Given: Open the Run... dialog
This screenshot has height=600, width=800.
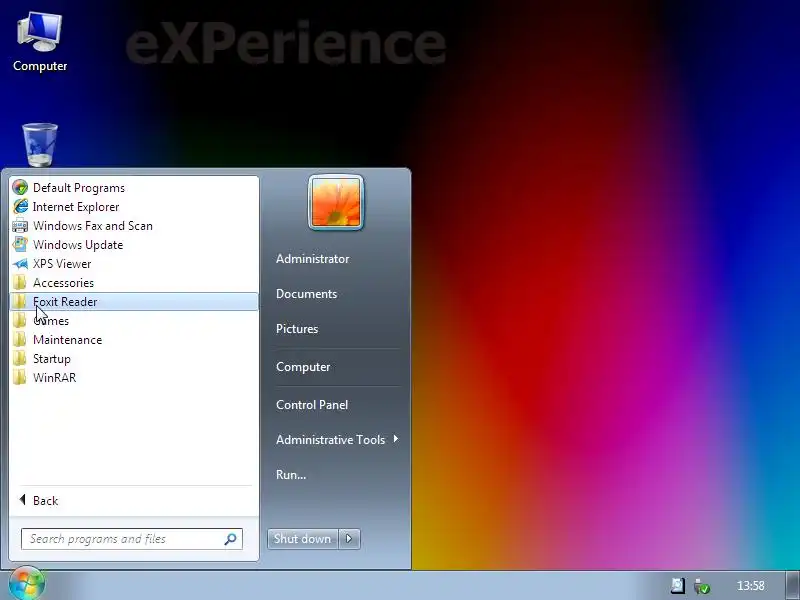Looking at the screenshot, I should point(291,474).
